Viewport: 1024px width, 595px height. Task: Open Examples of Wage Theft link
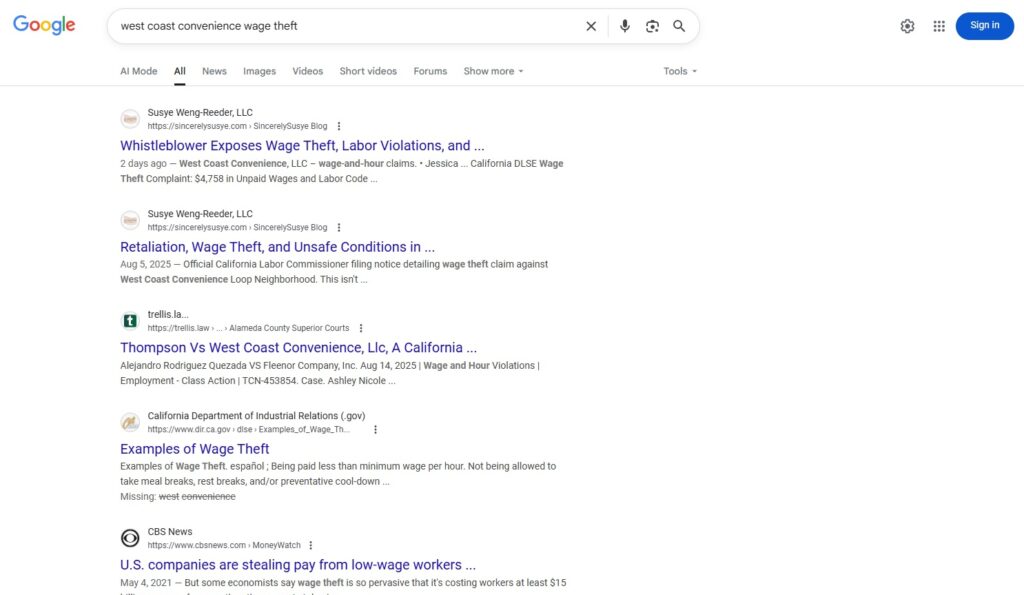pyautogui.click(x=195, y=449)
